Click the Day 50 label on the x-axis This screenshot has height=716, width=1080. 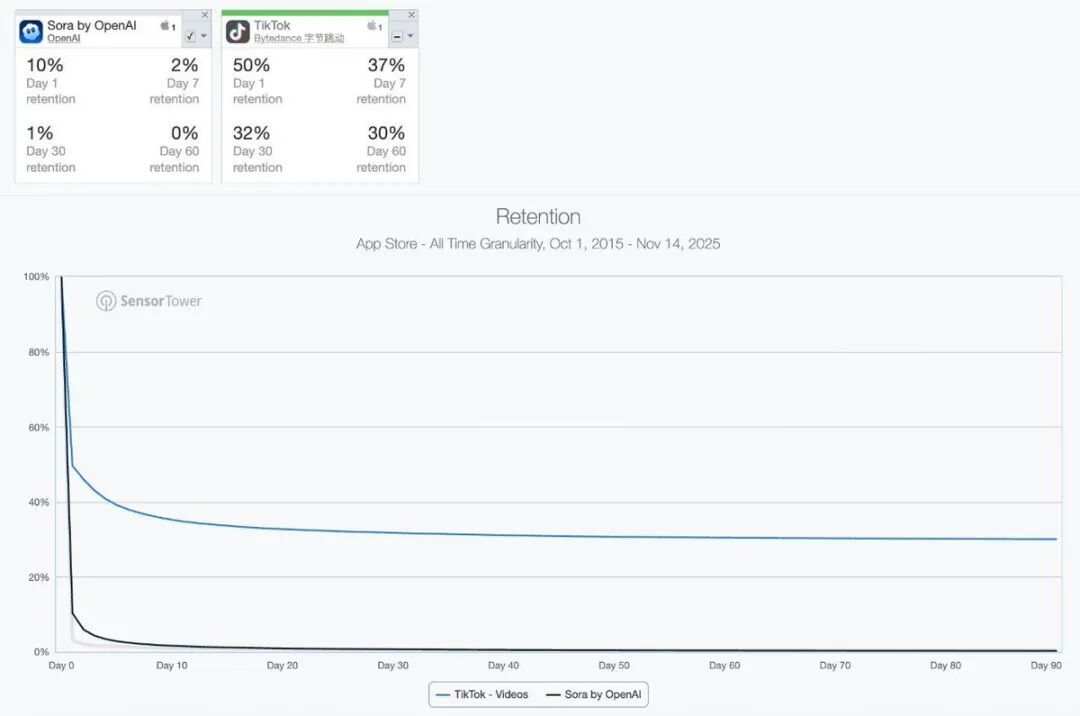613,664
